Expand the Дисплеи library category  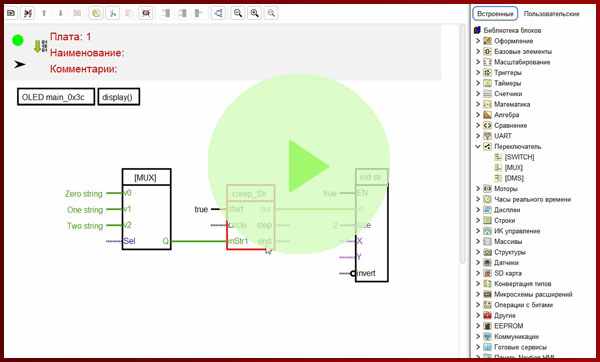click(478, 210)
